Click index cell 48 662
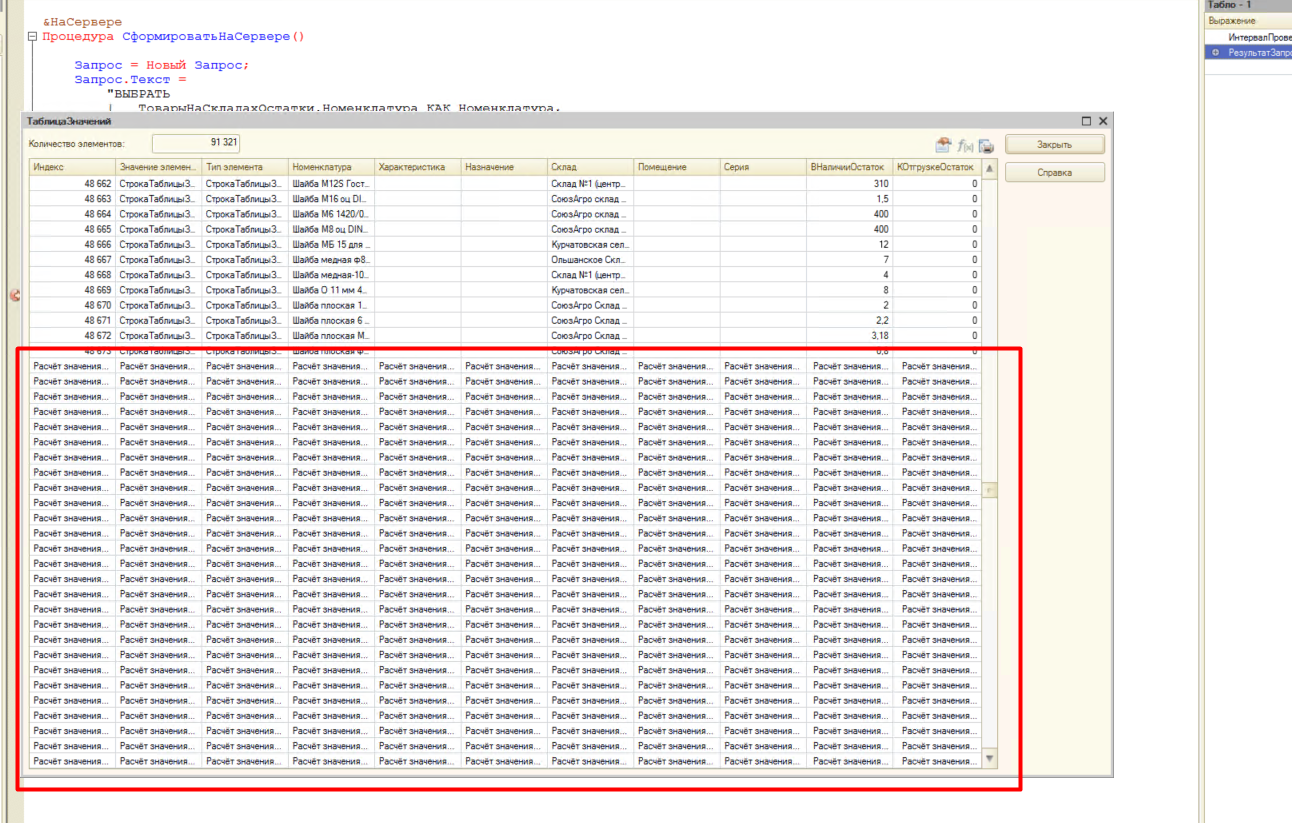 pos(72,184)
